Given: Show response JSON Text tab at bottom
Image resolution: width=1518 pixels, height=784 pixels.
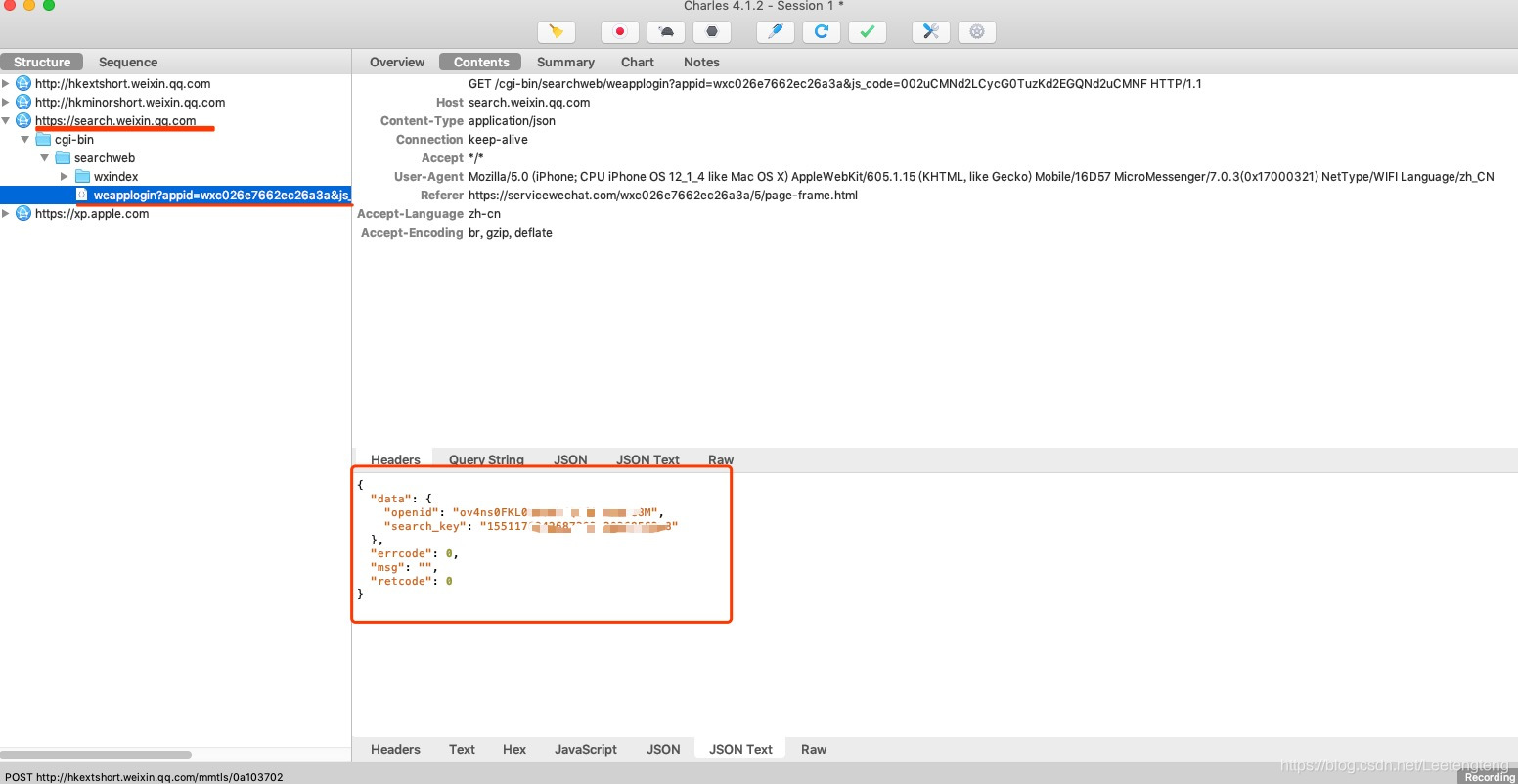Looking at the screenshot, I should click(x=740, y=749).
